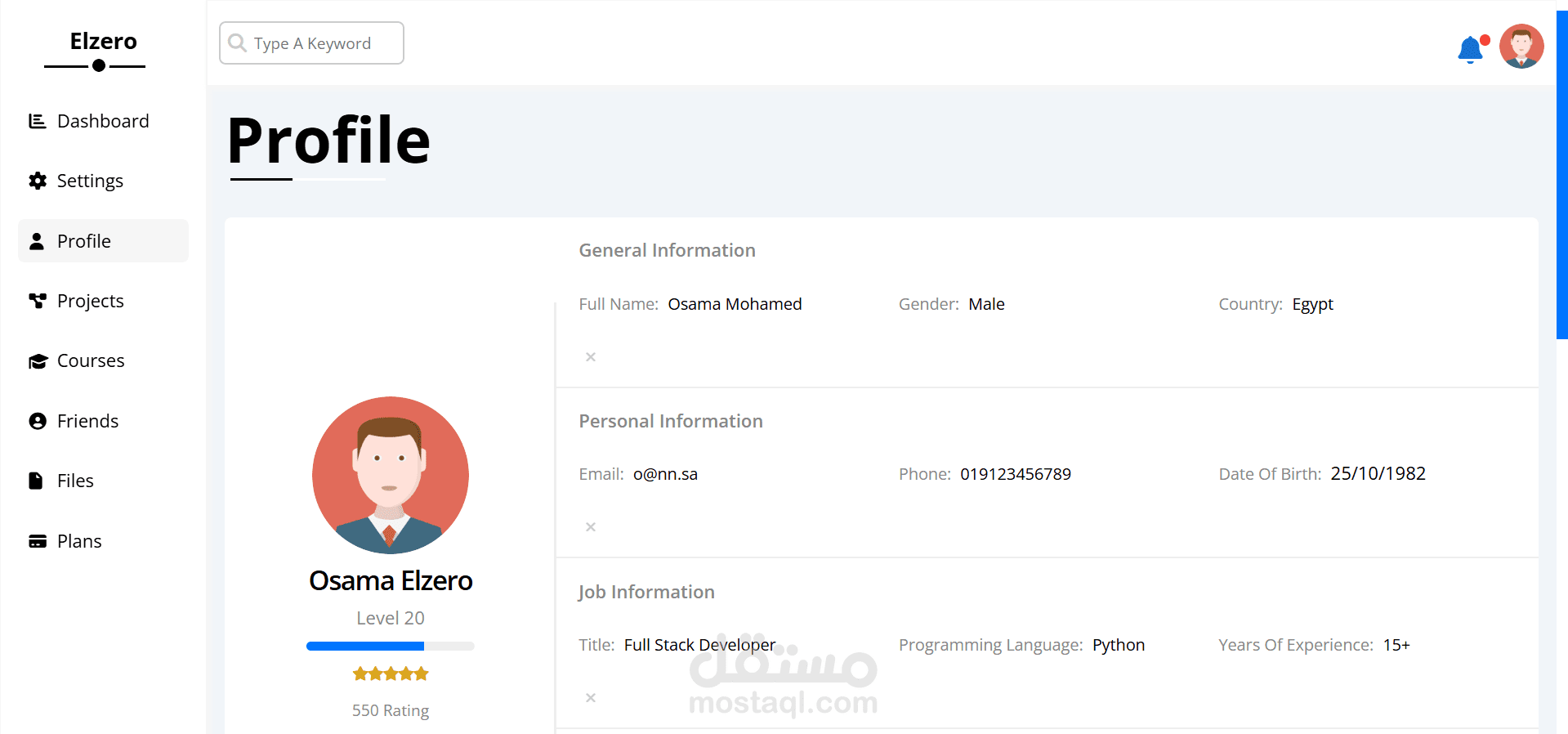This screenshot has height=734, width=1568.
Task: Select the Projects diagram icon
Action: (x=38, y=301)
